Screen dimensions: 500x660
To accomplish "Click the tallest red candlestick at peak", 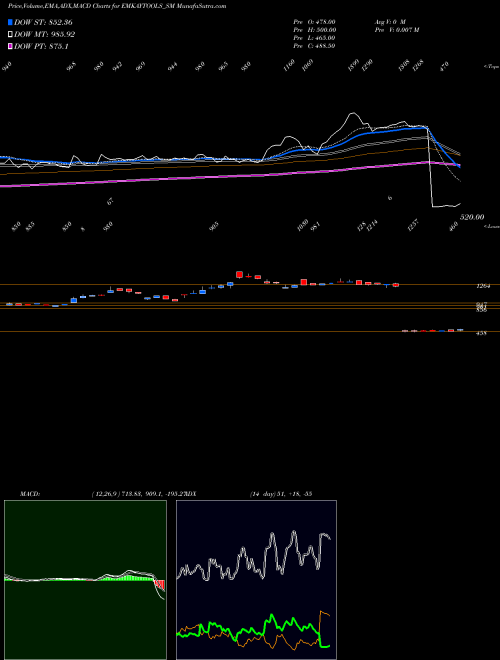I will (239, 274).
